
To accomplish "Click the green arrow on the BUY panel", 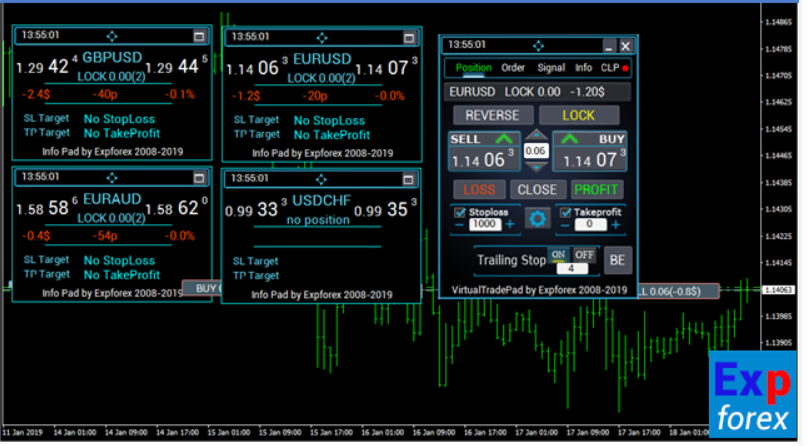I will coord(570,139).
